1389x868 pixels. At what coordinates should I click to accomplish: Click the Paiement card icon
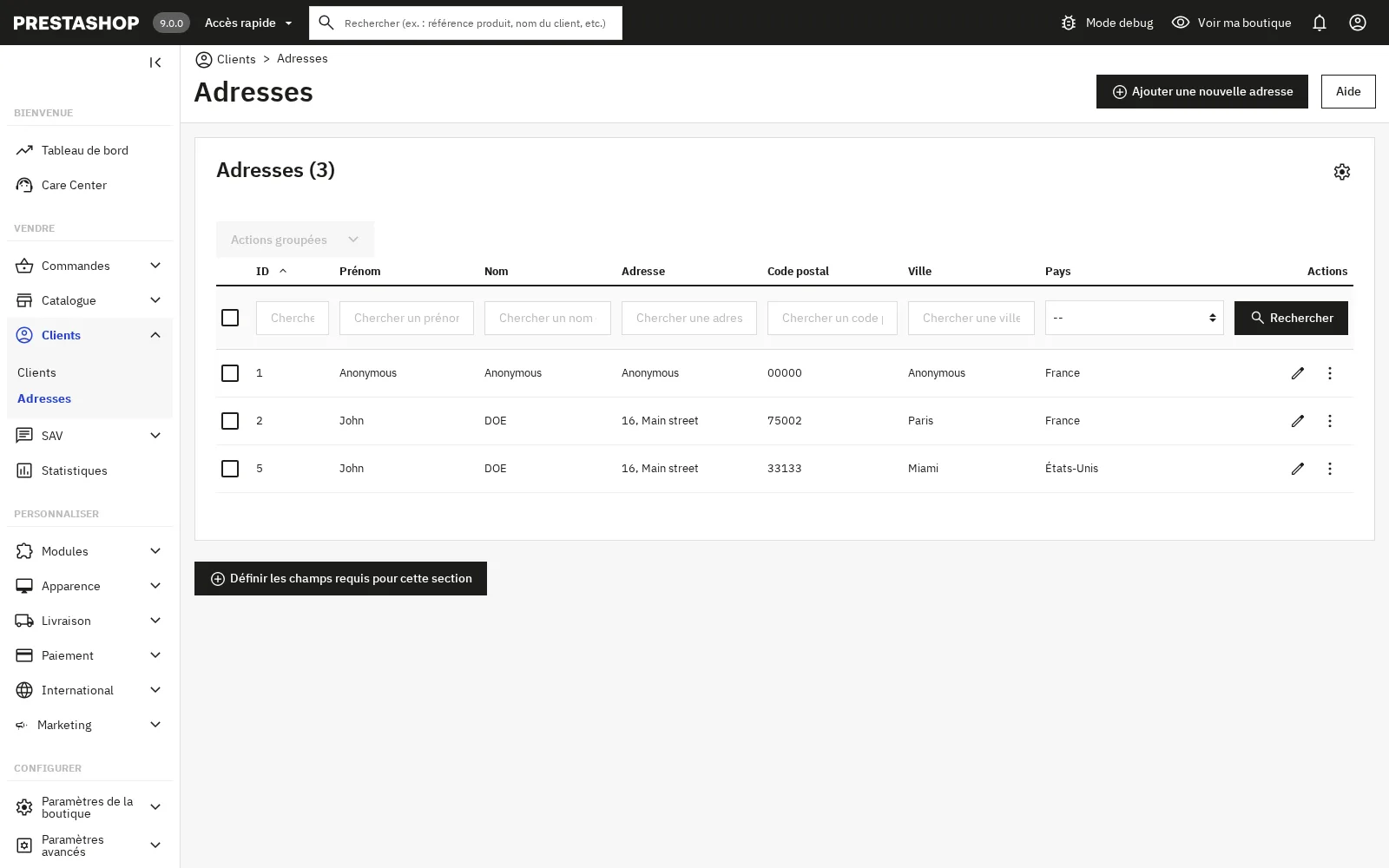24,655
